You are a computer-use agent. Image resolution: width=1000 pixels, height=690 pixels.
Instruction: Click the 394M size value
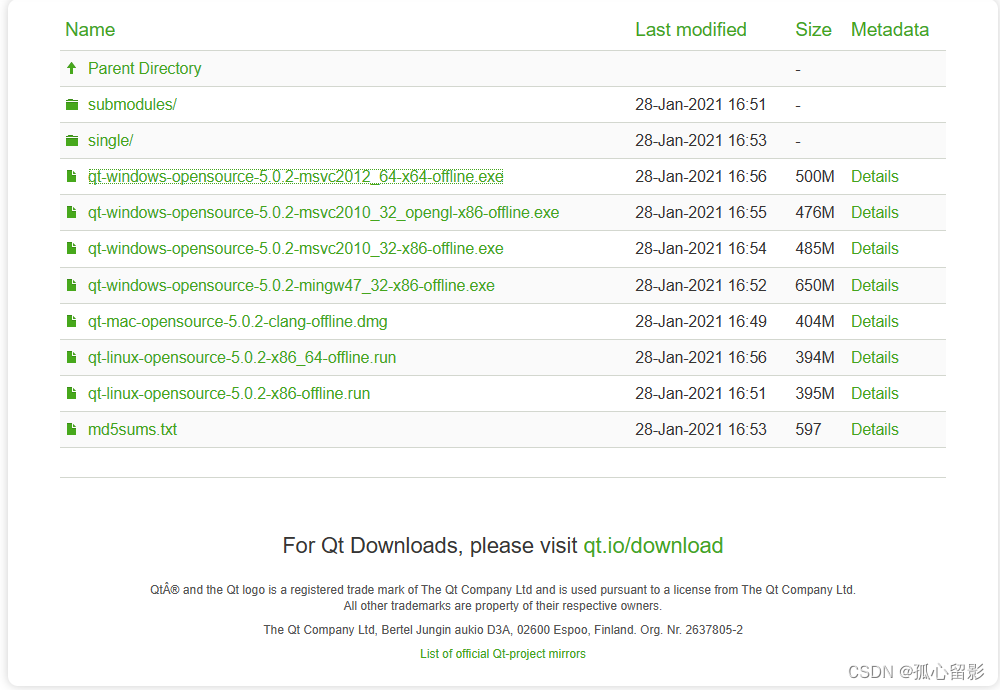click(814, 357)
